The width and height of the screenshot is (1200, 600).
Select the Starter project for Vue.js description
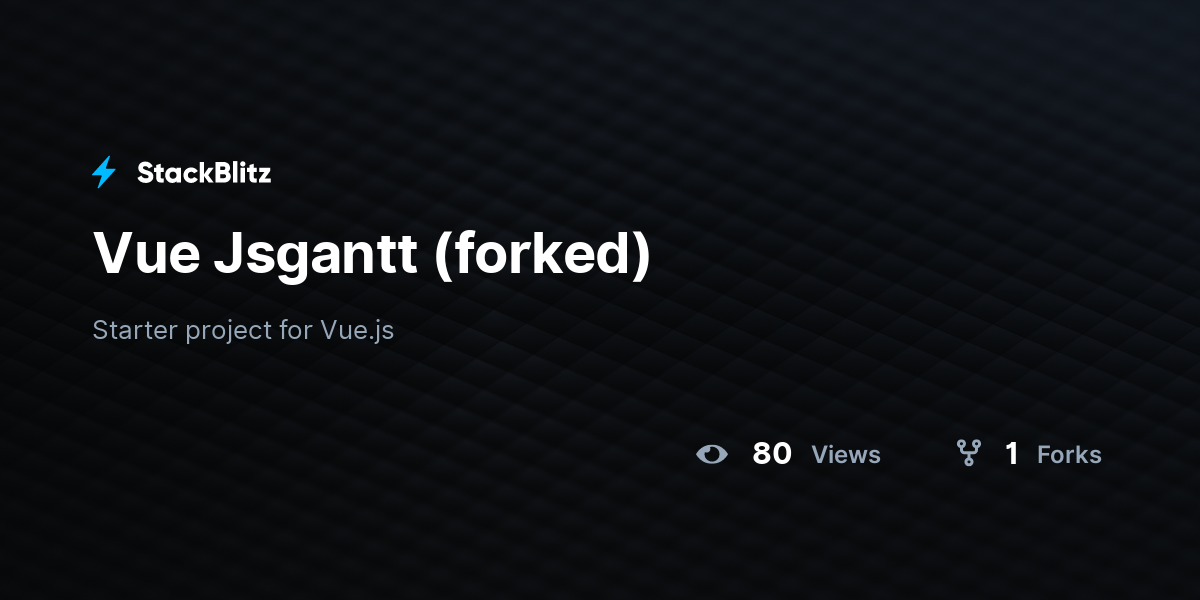coord(243,330)
